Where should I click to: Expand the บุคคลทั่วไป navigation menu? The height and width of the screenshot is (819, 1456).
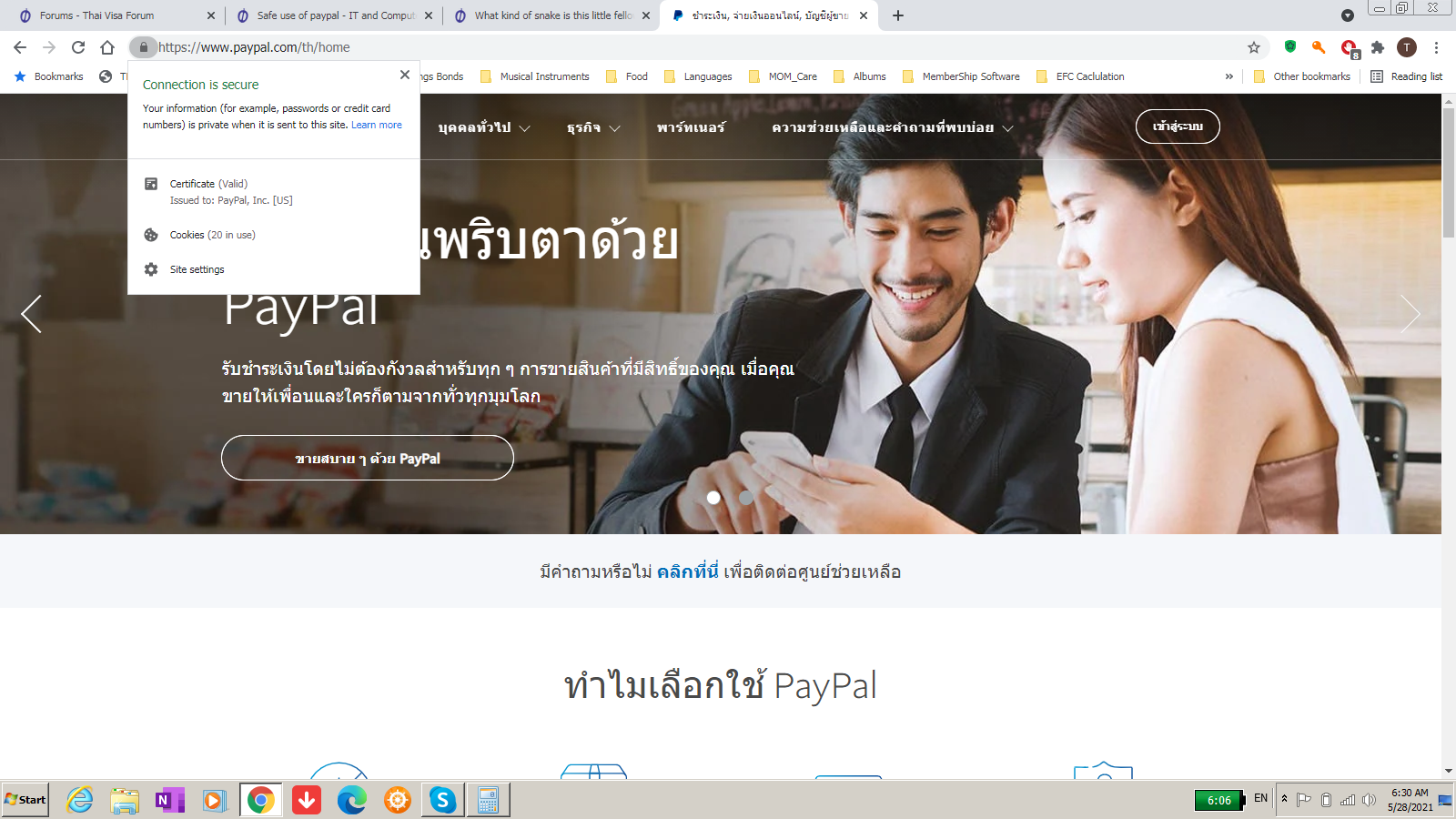tap(484, 127)
